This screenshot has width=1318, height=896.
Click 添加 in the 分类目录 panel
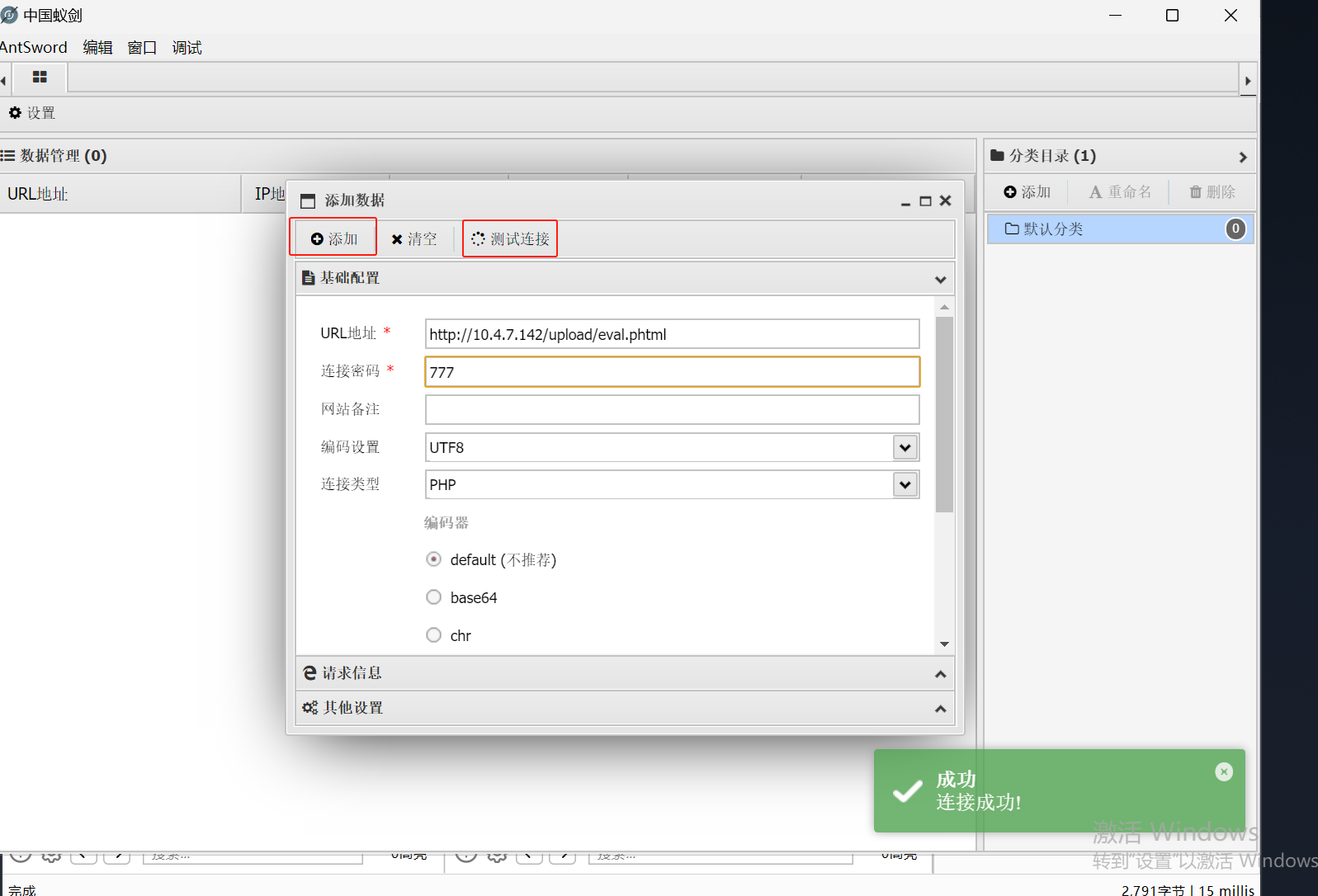pyautogui.click(x=1027, y=192)
